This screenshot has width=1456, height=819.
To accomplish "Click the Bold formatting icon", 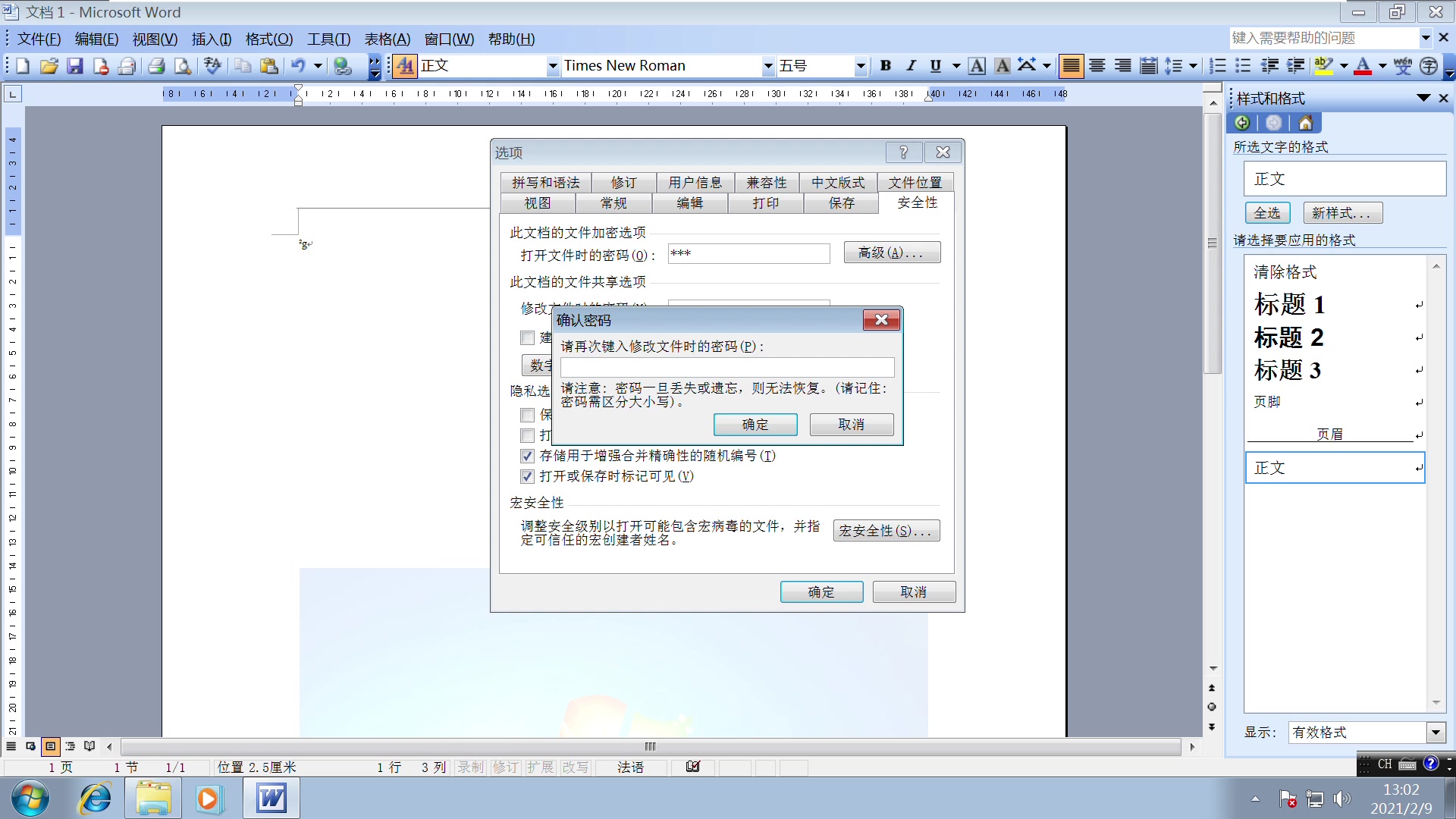I will [x=883, y=66].
